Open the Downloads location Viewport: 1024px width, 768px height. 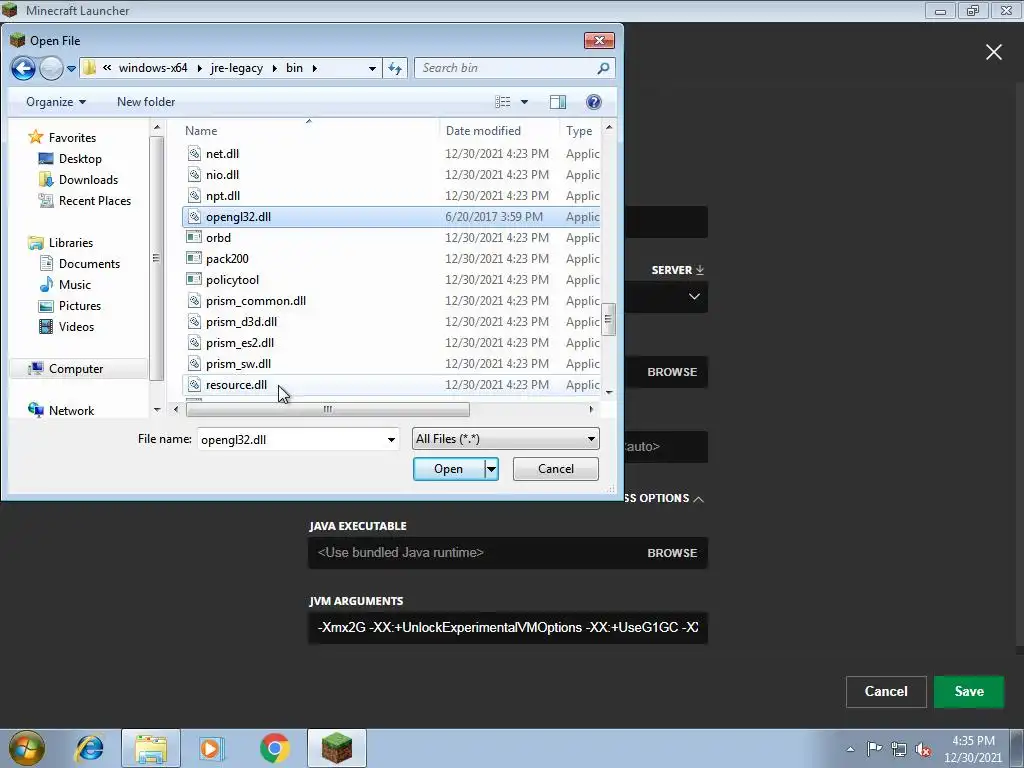[x=88, y=180]
